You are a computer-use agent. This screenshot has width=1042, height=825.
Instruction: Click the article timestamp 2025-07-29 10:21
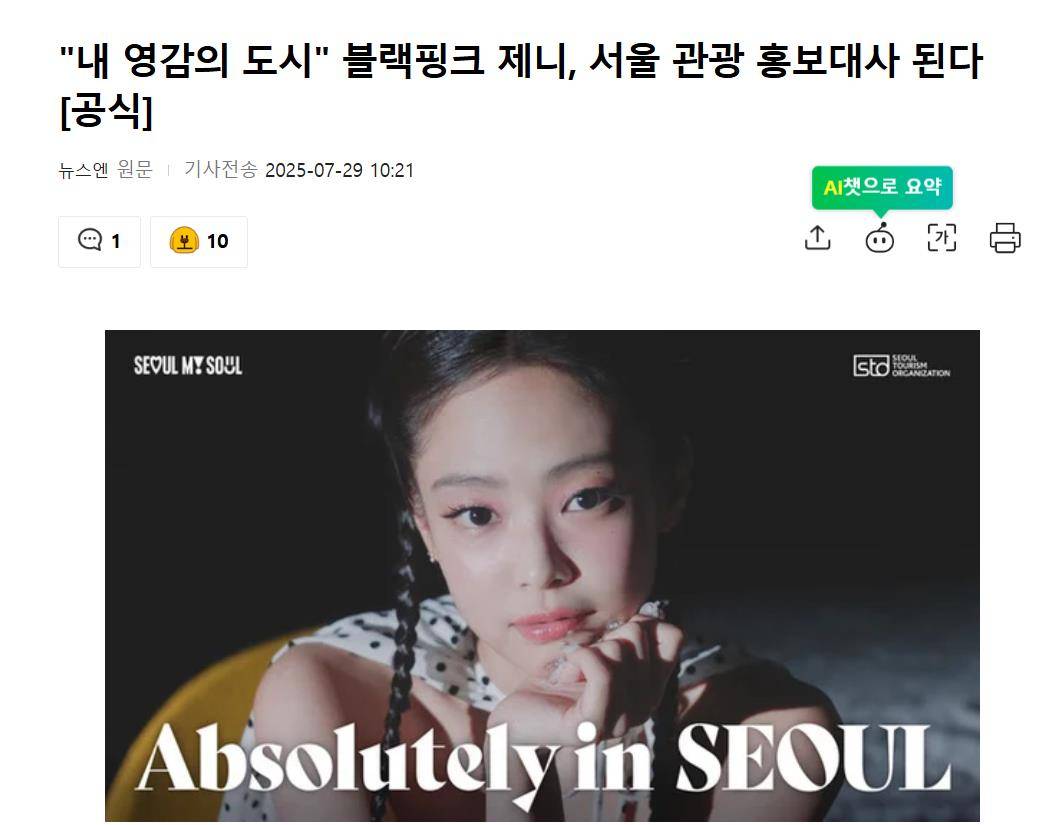[339, 171]
